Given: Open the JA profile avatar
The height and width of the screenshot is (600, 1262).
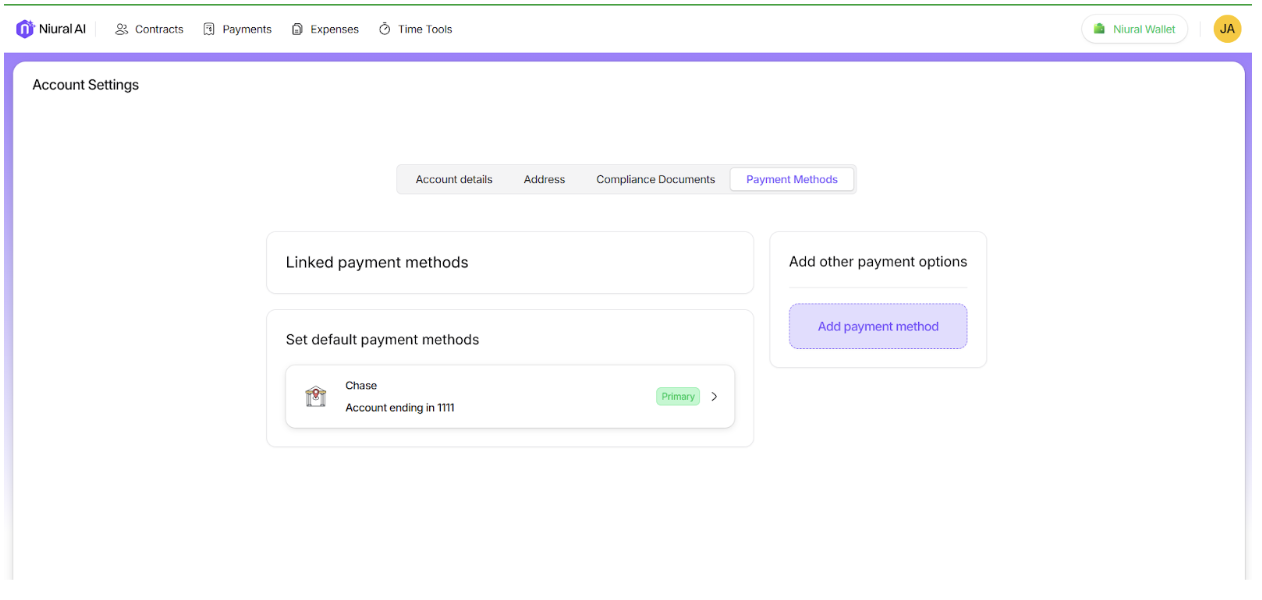Looking at the screenshot, I should click(x=1227, y=29).
